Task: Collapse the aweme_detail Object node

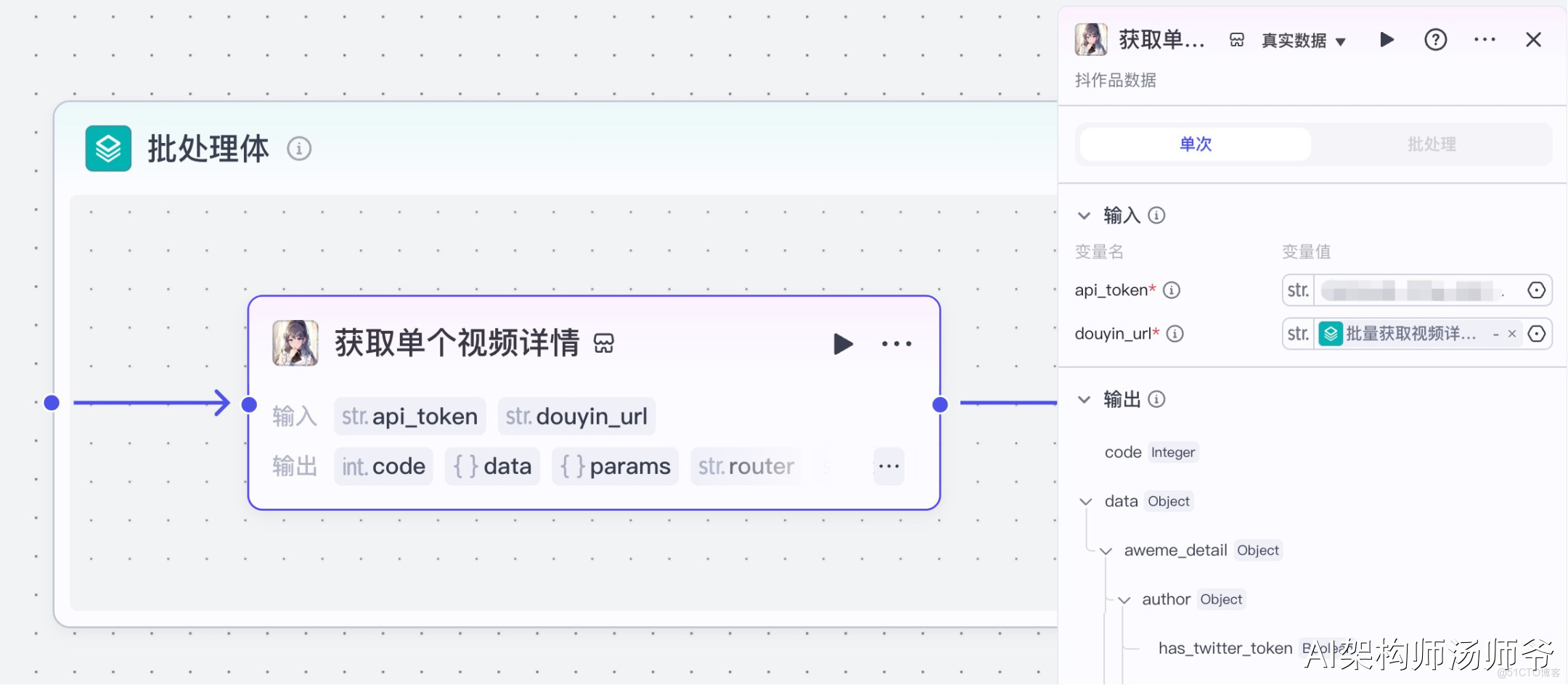Action: click(1106, 551)
